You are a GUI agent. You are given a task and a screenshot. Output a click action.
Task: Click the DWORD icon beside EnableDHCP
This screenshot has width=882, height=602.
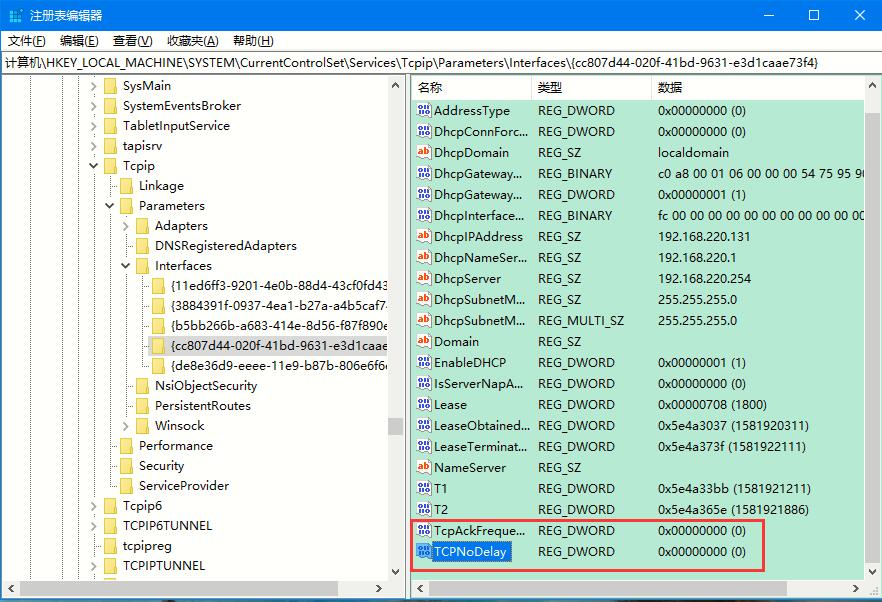pyautogui.click(x=426, y=362)
